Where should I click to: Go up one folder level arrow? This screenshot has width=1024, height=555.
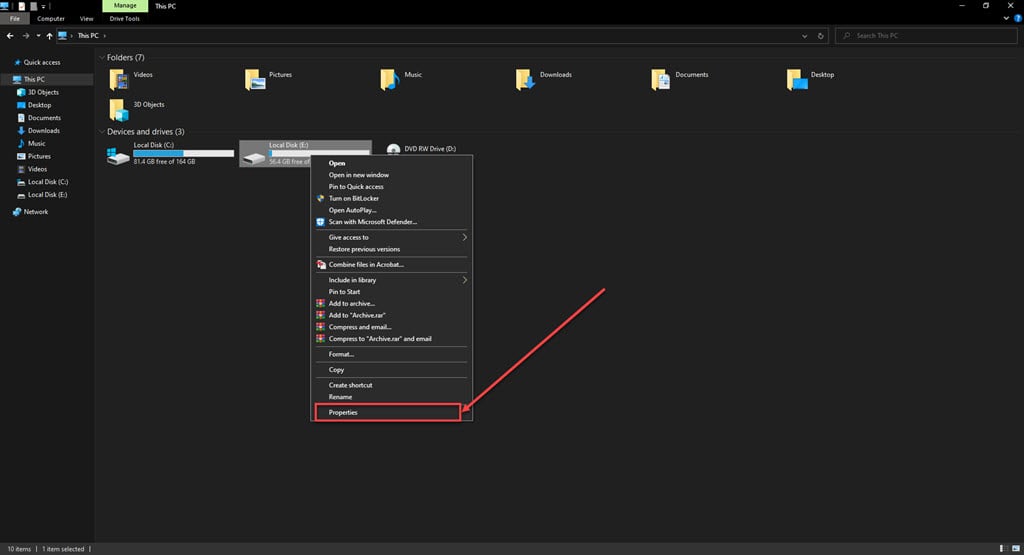point(49,36)
